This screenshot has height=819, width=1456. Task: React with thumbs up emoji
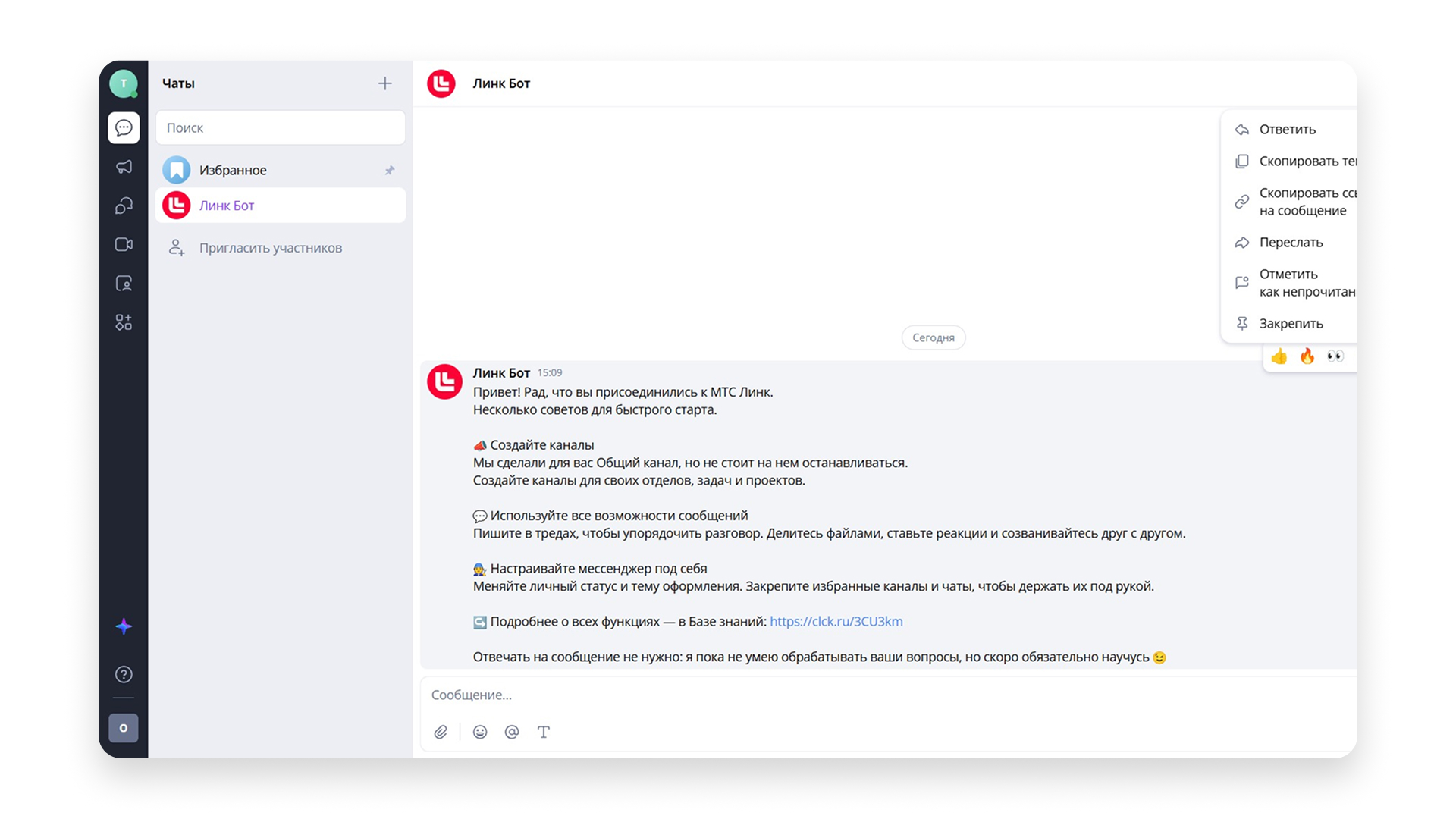(1279, 356)
